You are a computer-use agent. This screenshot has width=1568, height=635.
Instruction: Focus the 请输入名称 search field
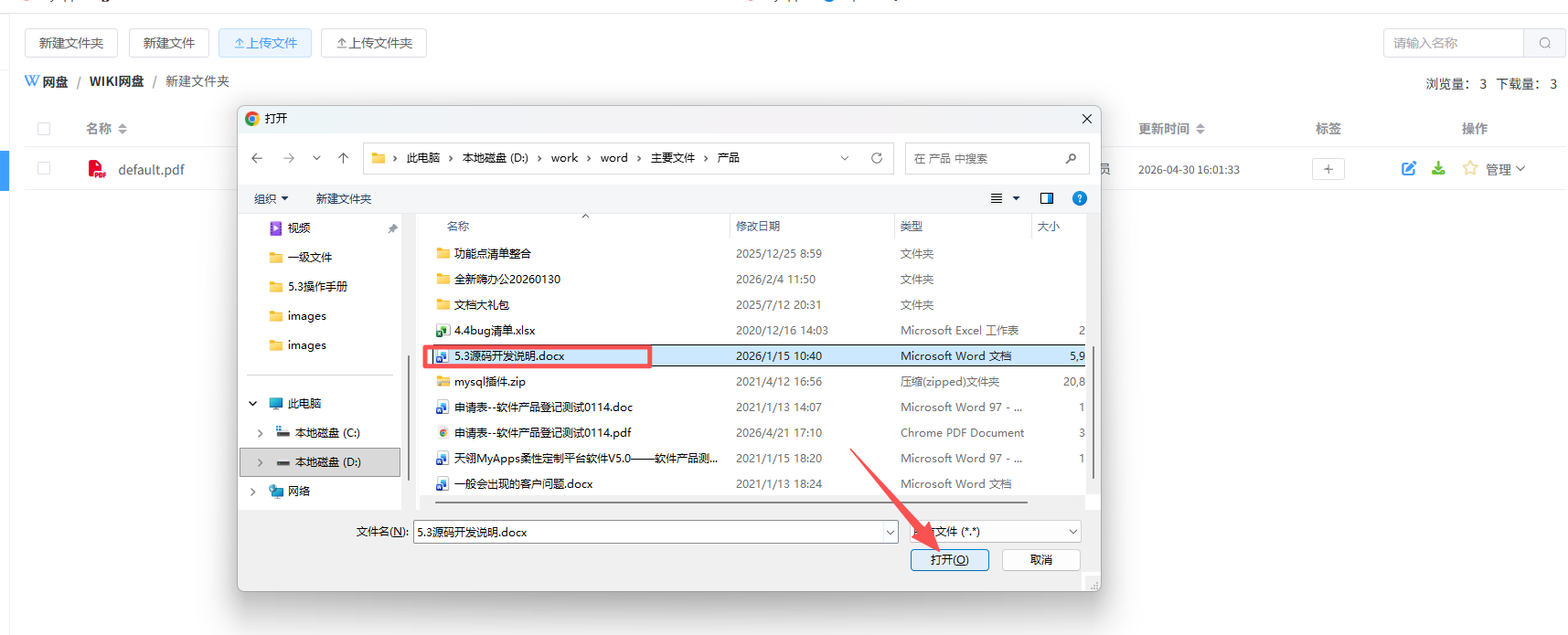pos(1454,43)
